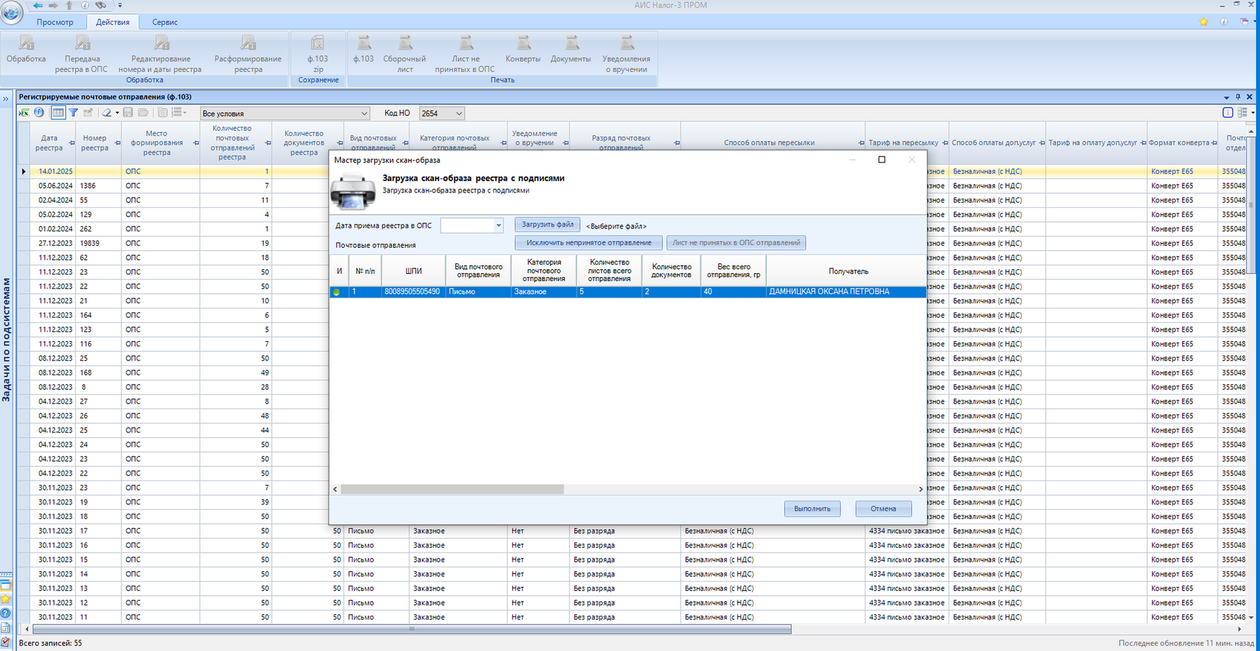Pin the ф.103 panel with pushpin
Screen dimensions: 1260x651
1238,96
